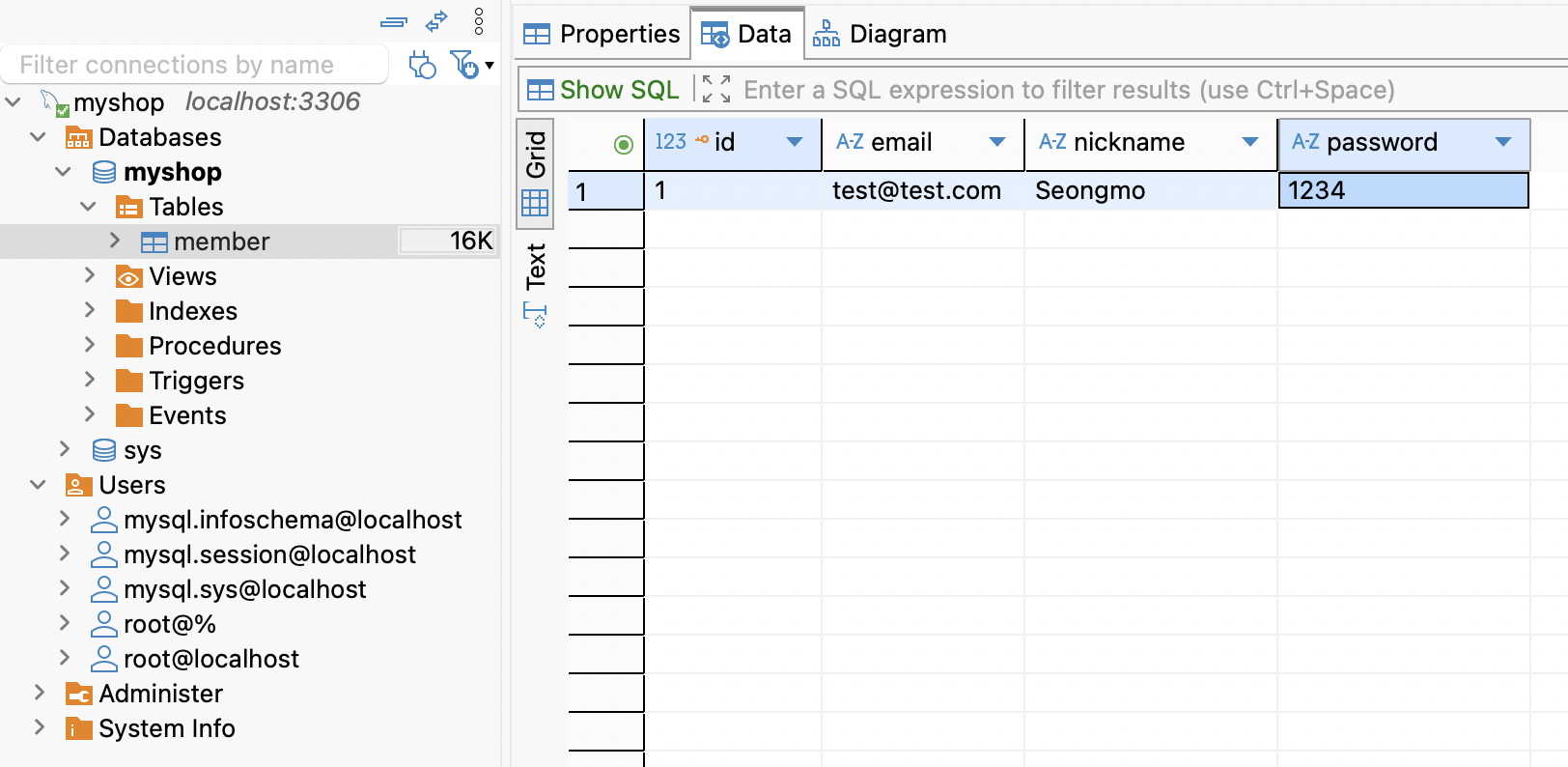
Task: Switch to the Data tab
Action: pyautogui.click(x=747, y=35)
